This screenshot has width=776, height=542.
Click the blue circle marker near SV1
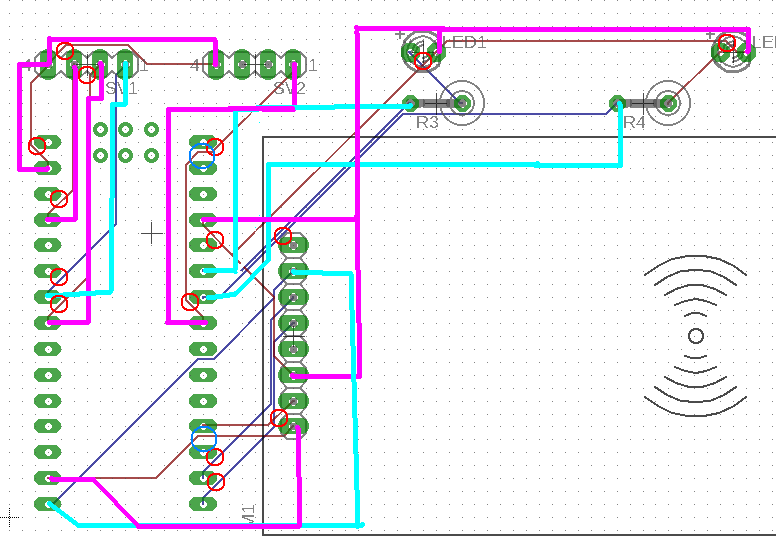pos(202,157)
